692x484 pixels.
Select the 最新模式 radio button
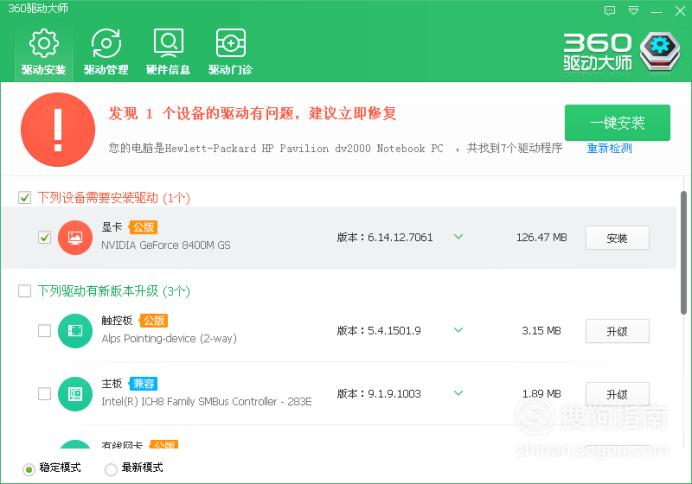[x=111, y=469]
